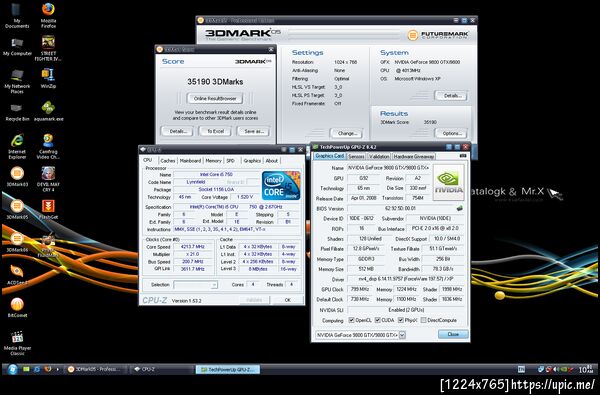Open Hardware Giveaway tab in GPU-Z
600x395 pixels.
point(413,157)
